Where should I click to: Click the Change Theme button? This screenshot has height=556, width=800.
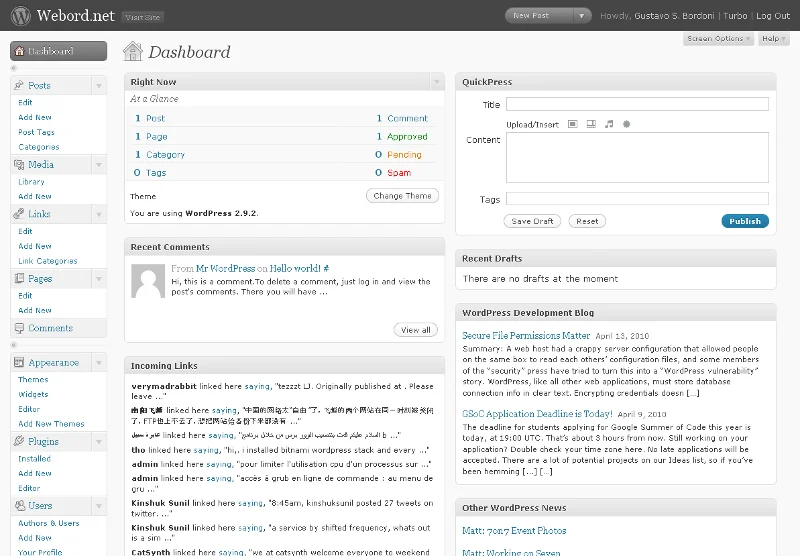402,196
